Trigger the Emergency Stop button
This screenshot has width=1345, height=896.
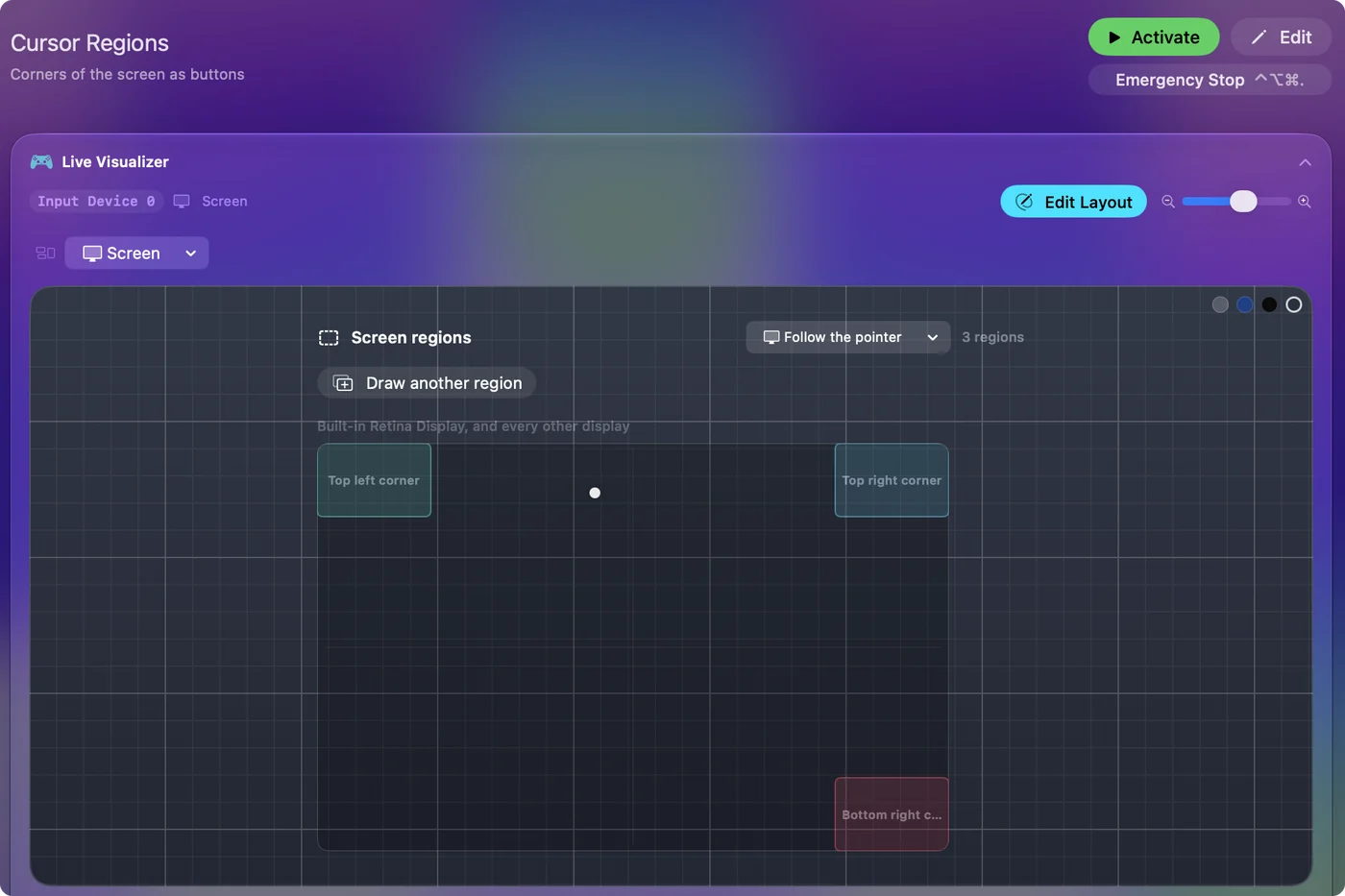click(x=1210, y=80)
